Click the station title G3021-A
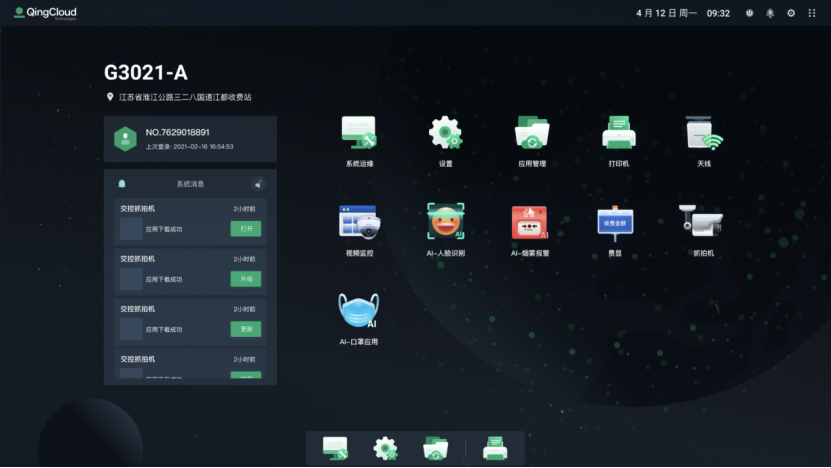The width and height of the screenshot is (831, 468). [x=146, y=73]
